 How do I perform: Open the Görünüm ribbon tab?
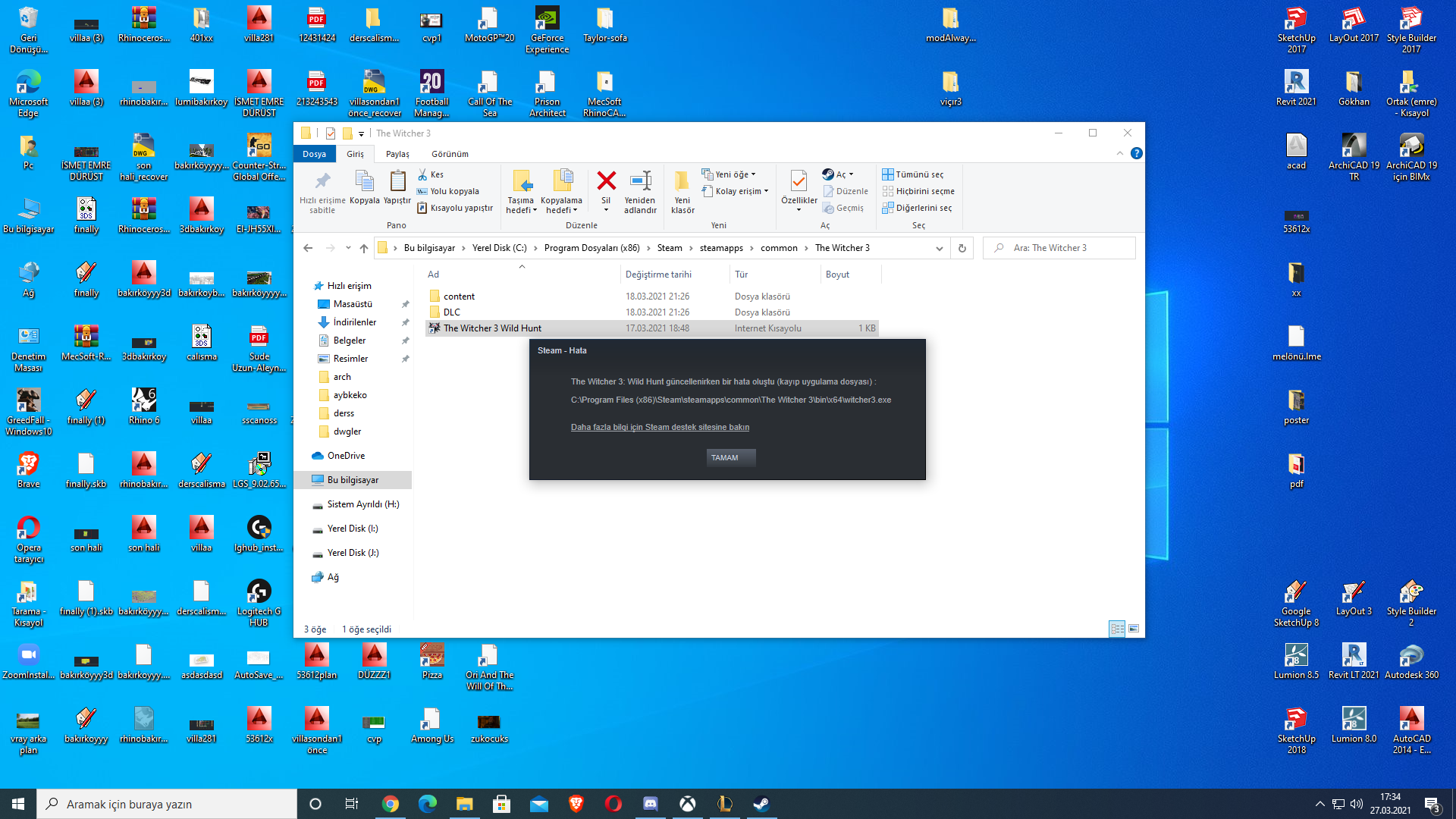pyautogui.click(x=450, y=154)
